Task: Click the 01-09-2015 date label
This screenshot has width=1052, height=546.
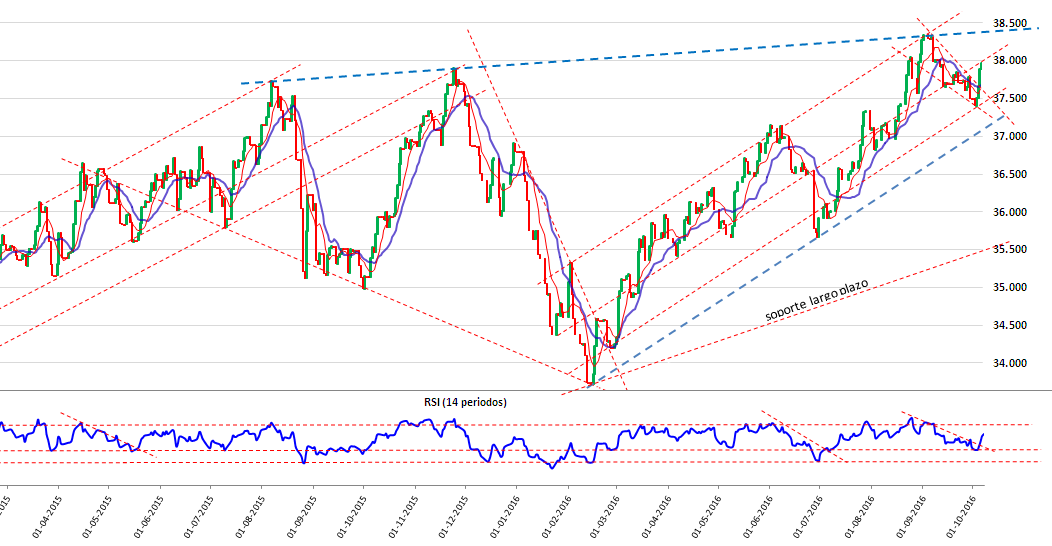Action: pos(301,518)
